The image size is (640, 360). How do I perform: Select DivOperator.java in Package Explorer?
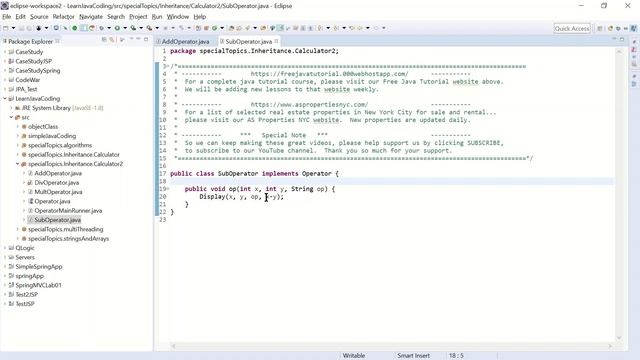(56, 182)
